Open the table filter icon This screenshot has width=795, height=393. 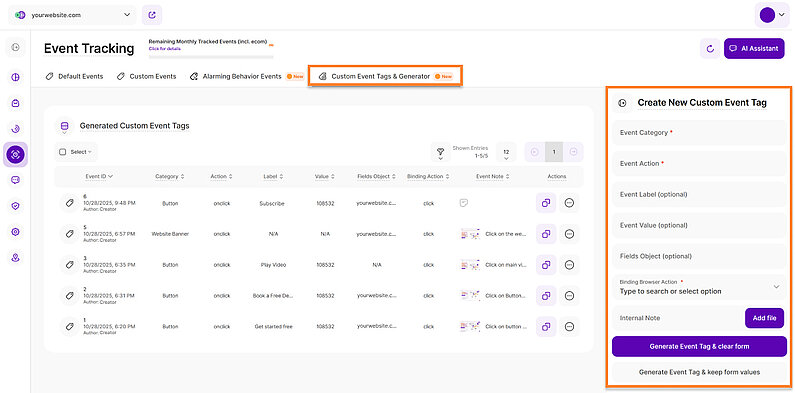[x=441, y=152]
